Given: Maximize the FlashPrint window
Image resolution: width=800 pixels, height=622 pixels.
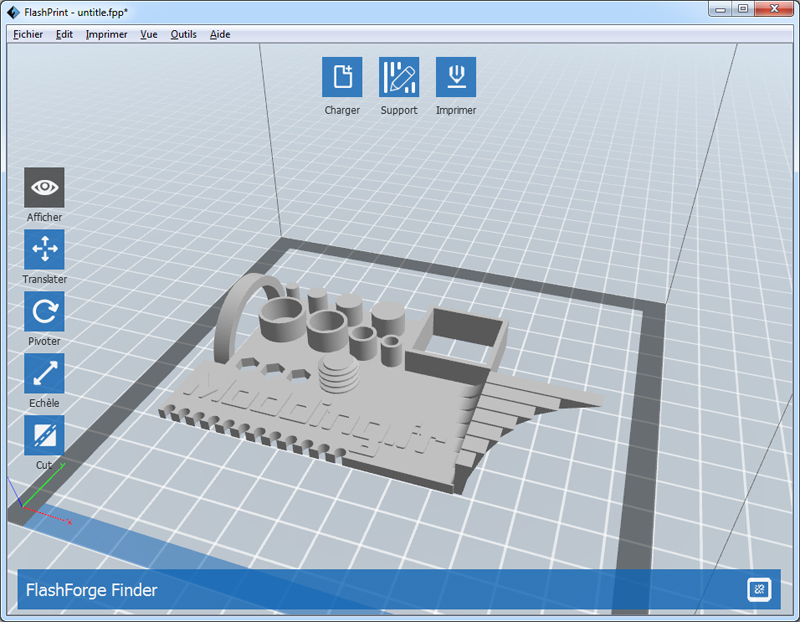Looking at the screenshot, I should [x=743, y=9].
